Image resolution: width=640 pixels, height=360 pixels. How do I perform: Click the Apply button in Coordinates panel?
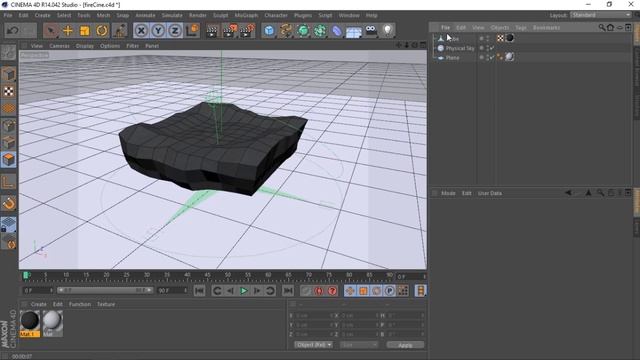click(405, 345)
